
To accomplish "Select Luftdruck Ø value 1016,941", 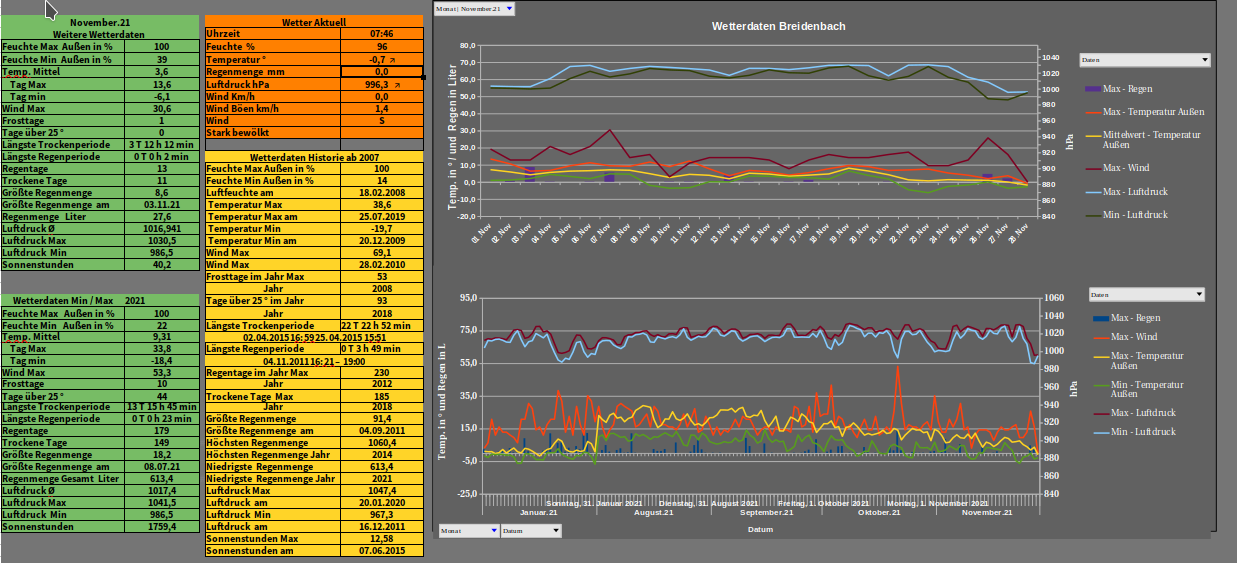I will [x=162, y=228].
